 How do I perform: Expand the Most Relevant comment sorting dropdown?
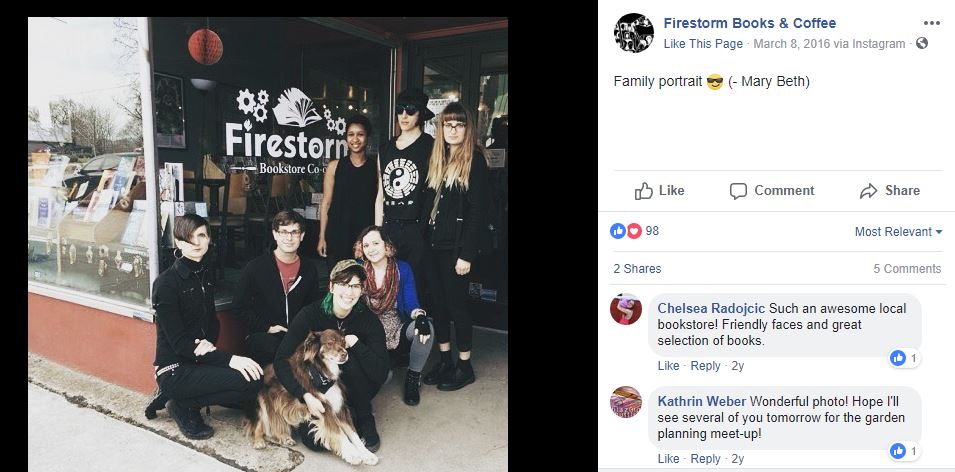click(x=898, y=231)
